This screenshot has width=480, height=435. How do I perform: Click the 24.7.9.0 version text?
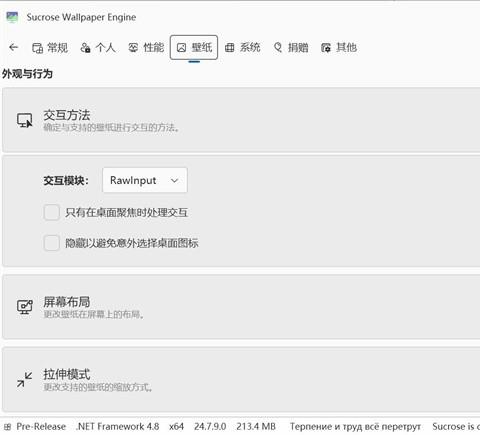click(x=210, y=426)
